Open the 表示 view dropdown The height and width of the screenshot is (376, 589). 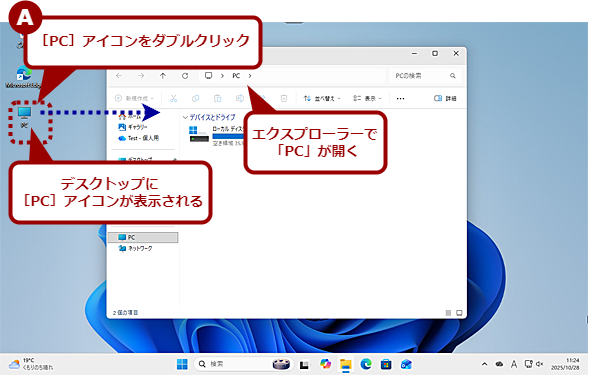click(367, 98)
